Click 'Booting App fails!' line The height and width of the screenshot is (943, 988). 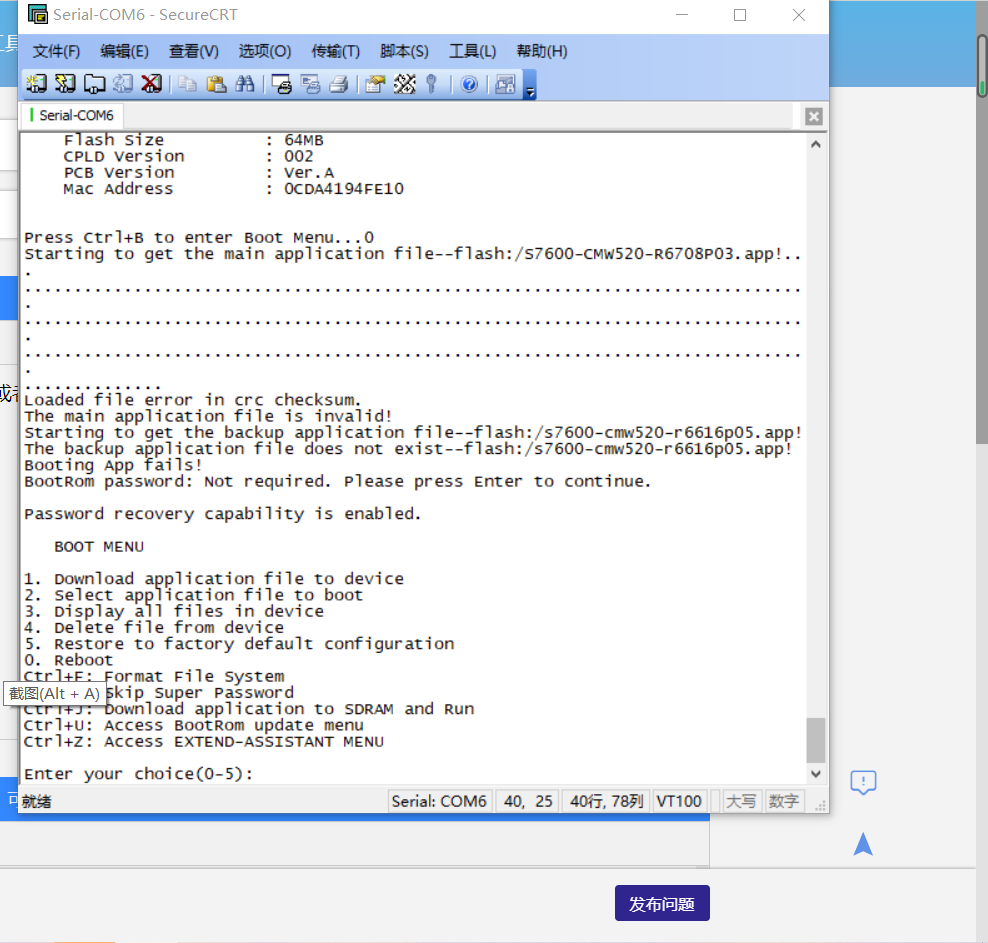click(x=113, y=465)
